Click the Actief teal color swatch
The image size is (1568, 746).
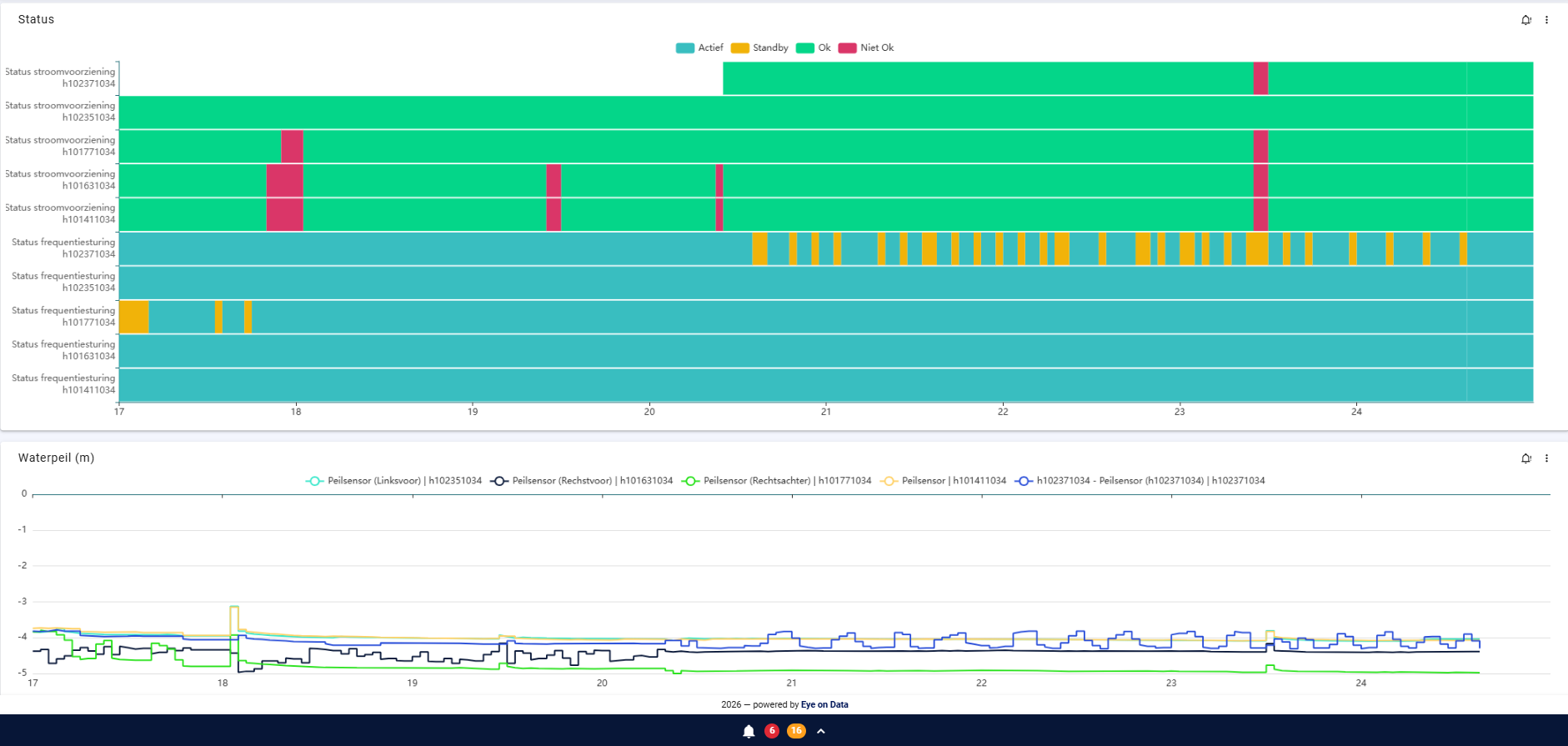(x=684, y=48)
